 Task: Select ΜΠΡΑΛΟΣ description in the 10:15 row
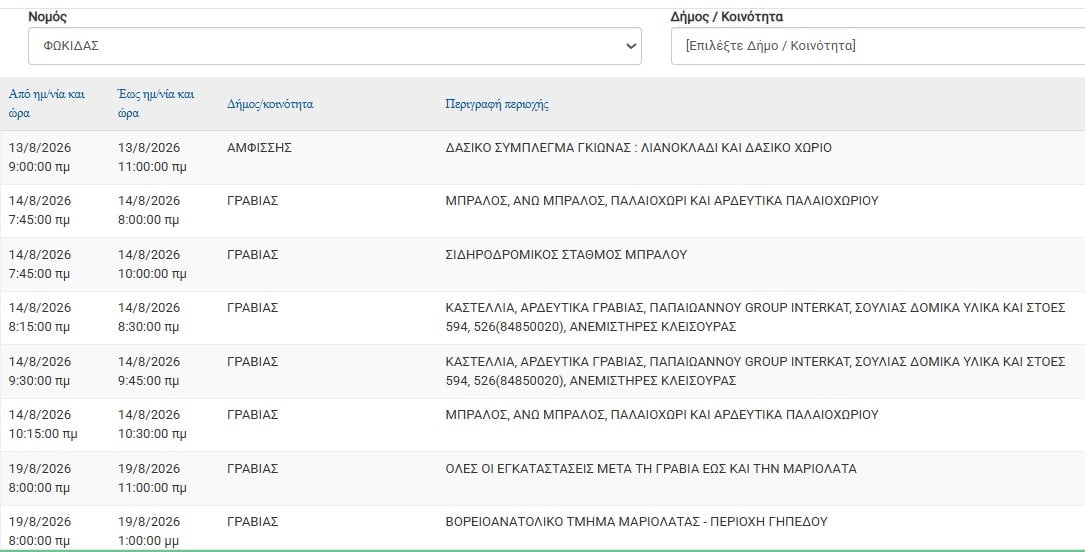coord(662,414)
